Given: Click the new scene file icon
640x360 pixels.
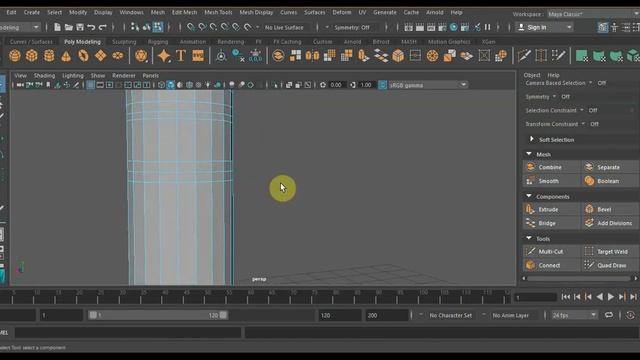Looking at the screenshot, I should click(x=57, y=27).
